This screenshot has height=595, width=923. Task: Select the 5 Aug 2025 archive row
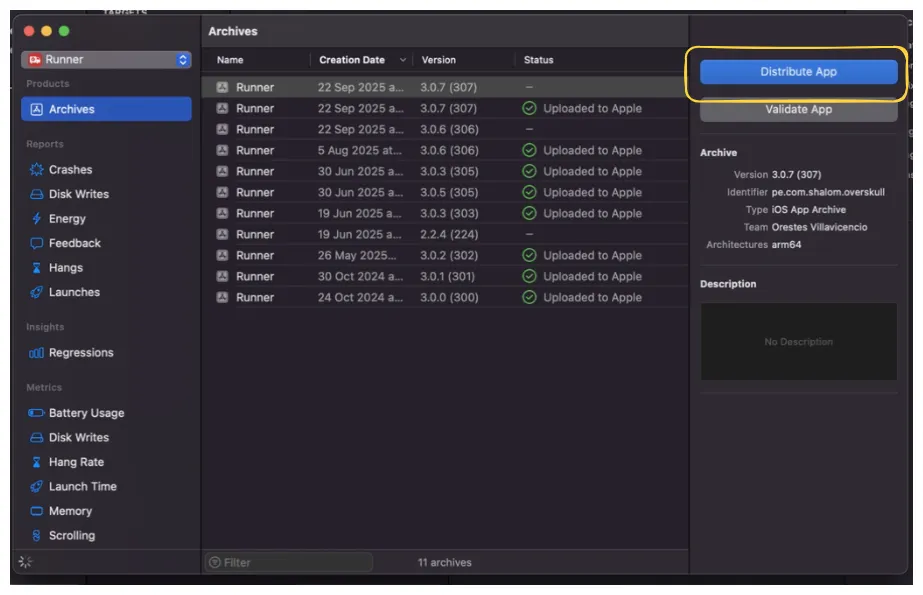[444, 151]
